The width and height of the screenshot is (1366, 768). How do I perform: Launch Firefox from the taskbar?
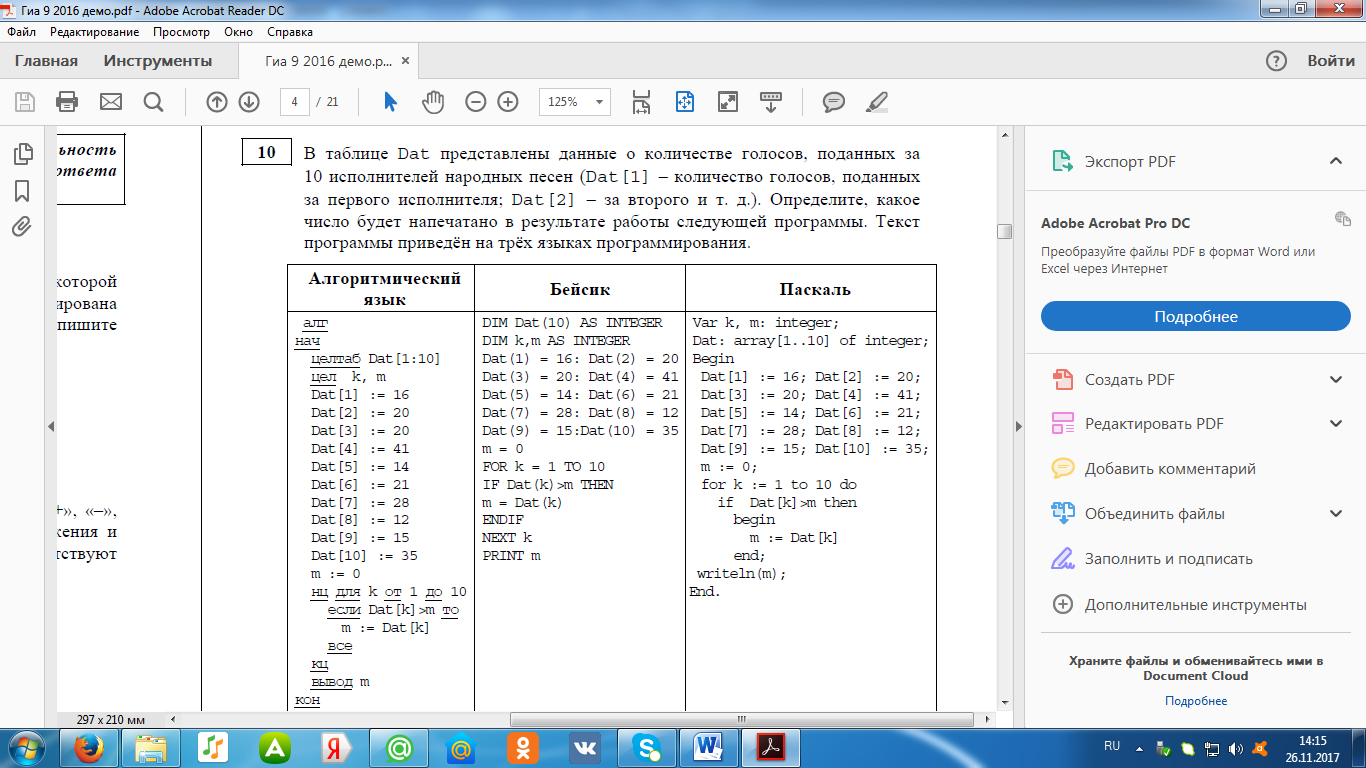[x=91, y=747]
